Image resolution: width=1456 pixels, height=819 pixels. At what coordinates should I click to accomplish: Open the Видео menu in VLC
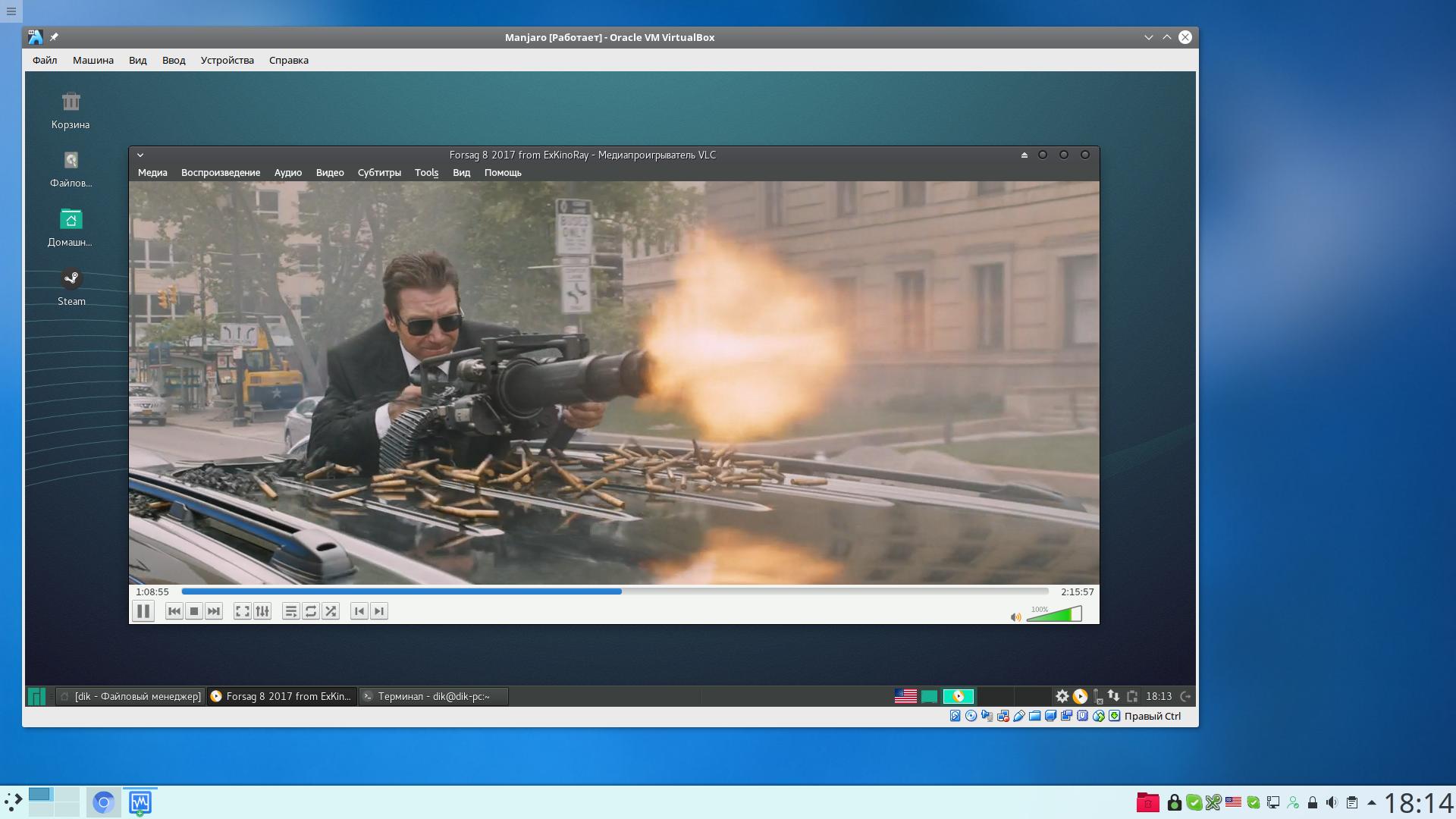(x=330, y=173)
